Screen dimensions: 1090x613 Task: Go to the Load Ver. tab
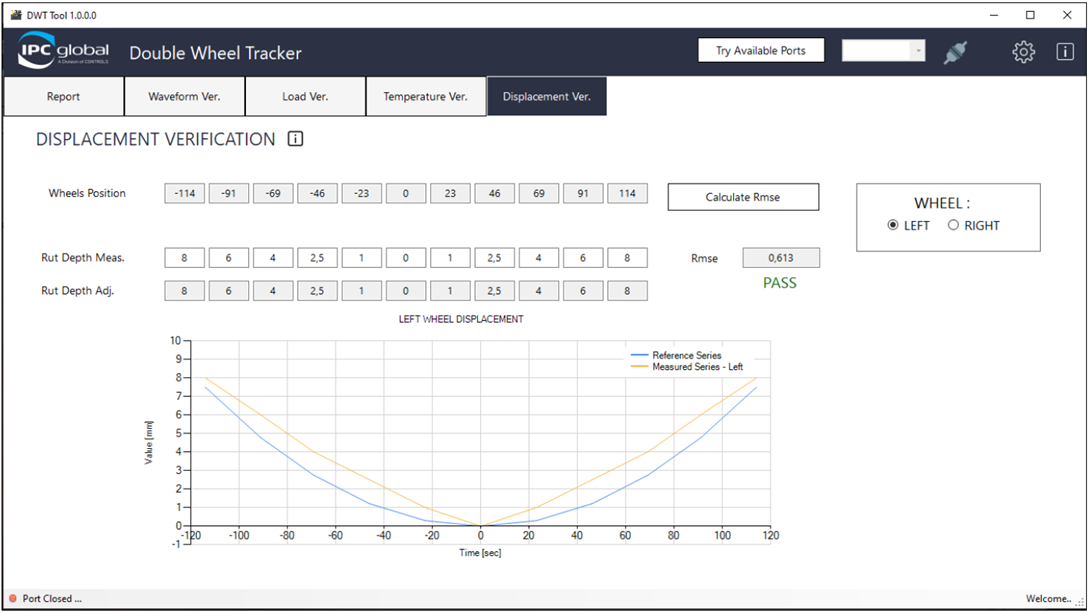pos(305,97)
